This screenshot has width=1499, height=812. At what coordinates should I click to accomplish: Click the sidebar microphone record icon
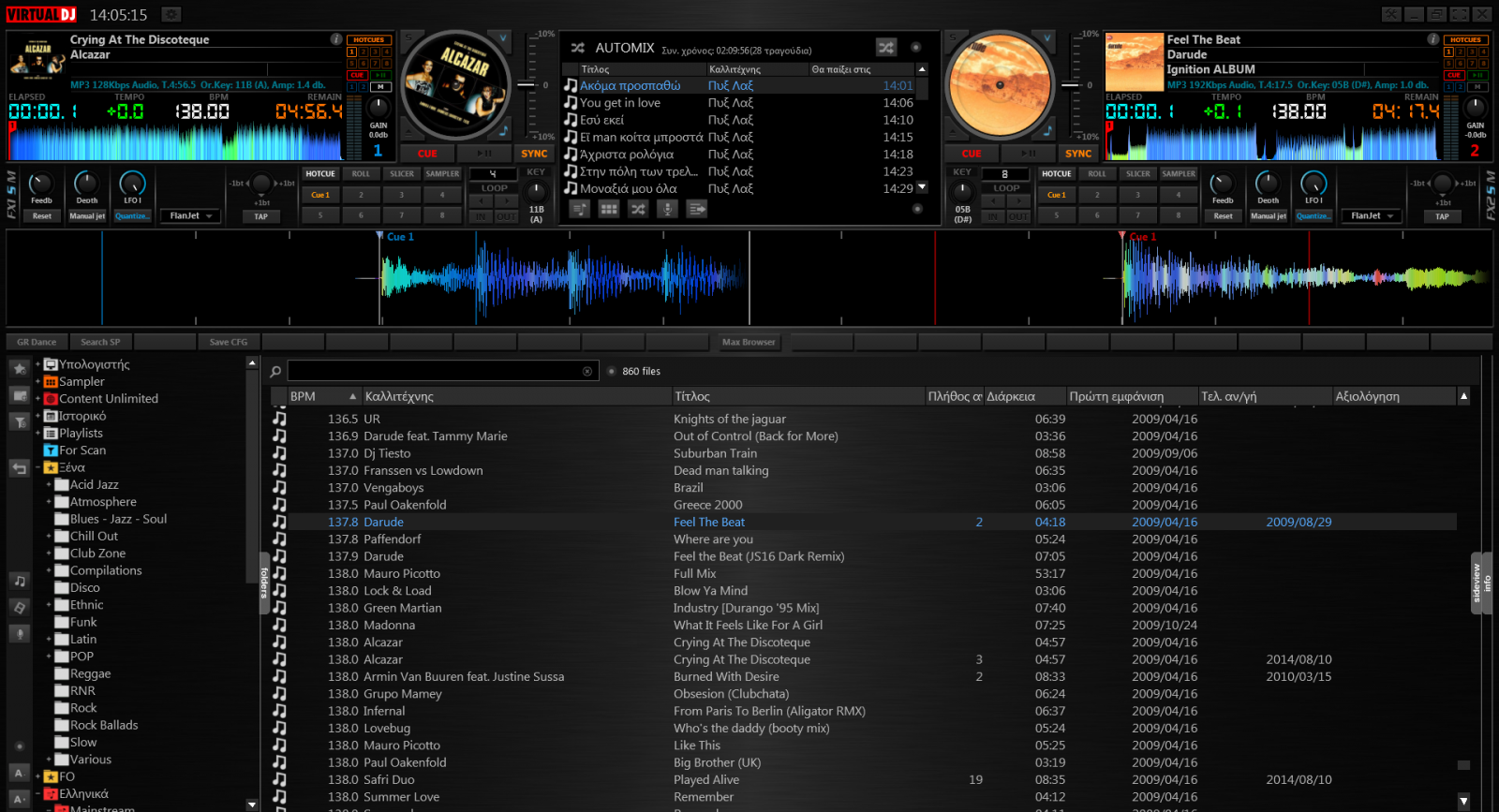(19, 634)
